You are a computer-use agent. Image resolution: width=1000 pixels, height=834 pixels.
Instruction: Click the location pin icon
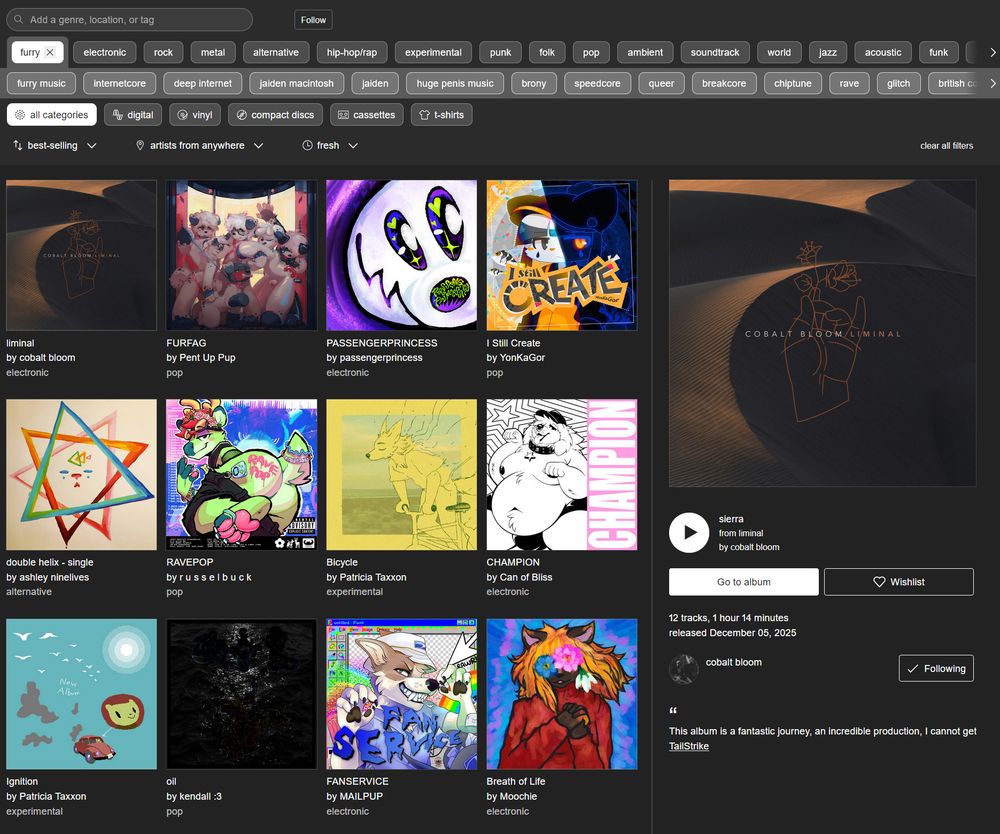pos(140,145)
